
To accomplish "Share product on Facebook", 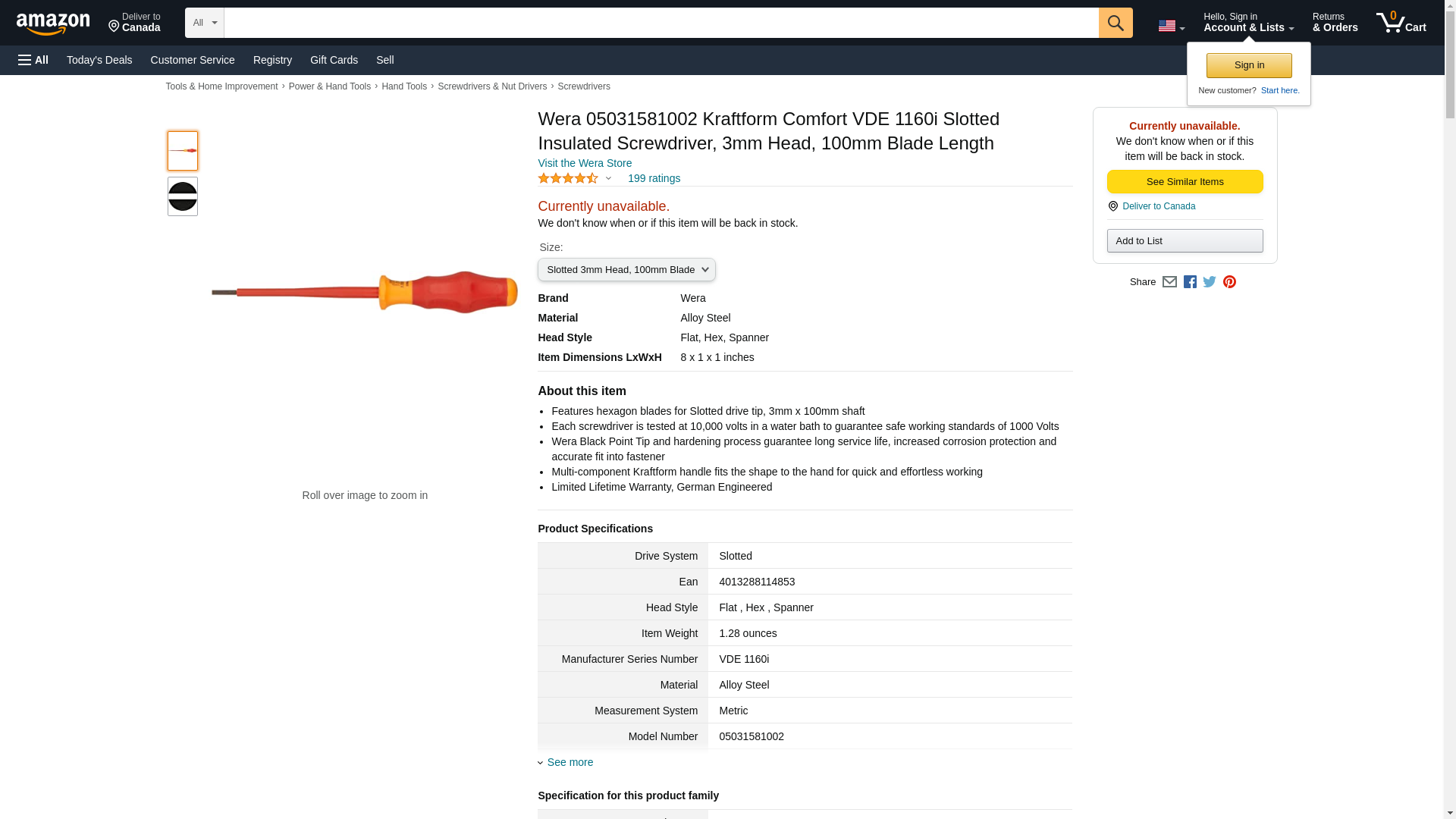I will click(x=1190, y=282).
